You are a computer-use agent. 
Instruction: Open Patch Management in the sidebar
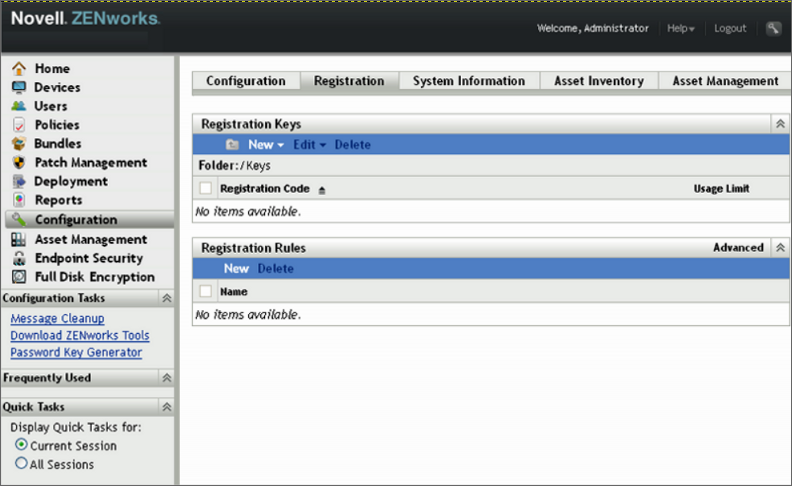click(x=91, y=163)
